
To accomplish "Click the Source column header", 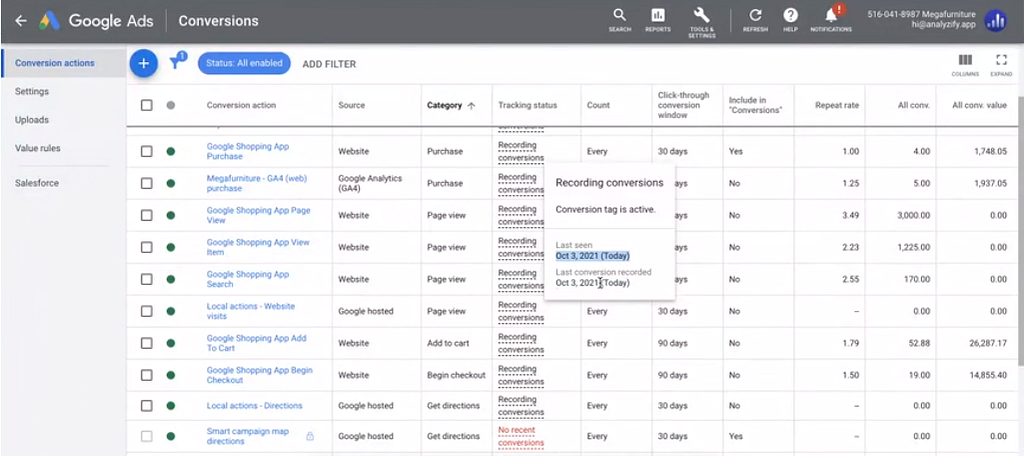I will point(351,105).
